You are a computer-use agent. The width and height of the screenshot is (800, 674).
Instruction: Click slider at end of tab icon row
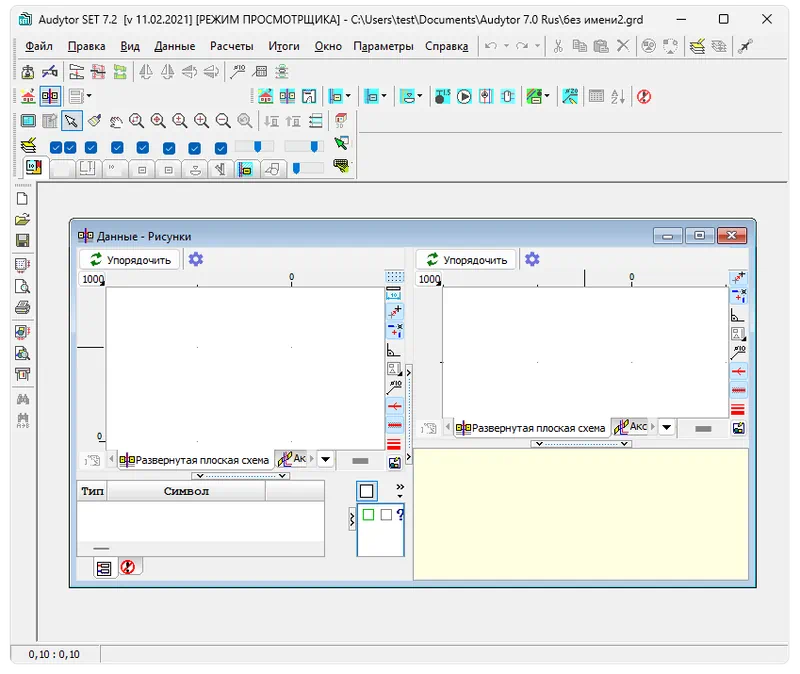[308, 168]
